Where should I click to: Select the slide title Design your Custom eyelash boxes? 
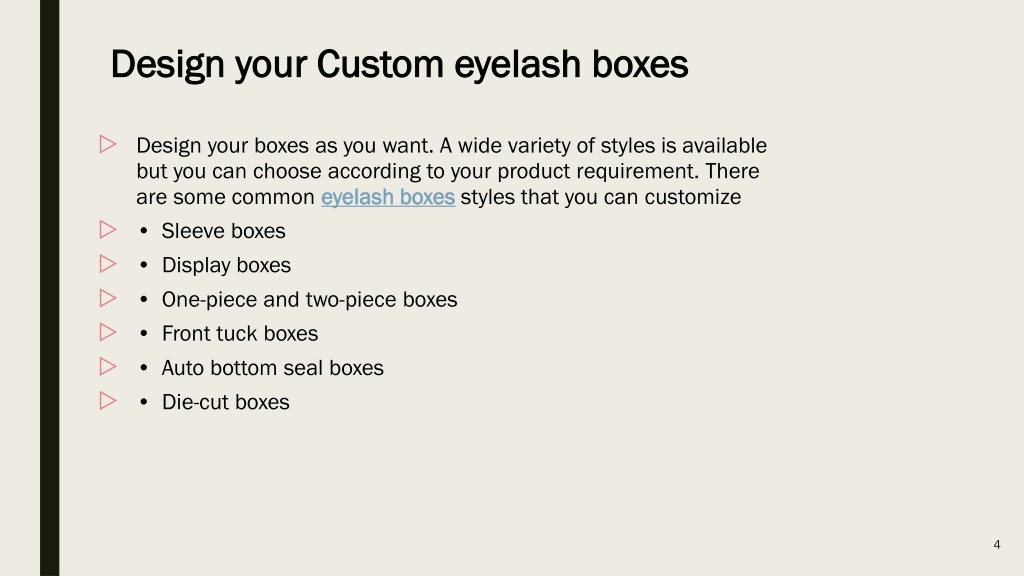pos(399,65)
